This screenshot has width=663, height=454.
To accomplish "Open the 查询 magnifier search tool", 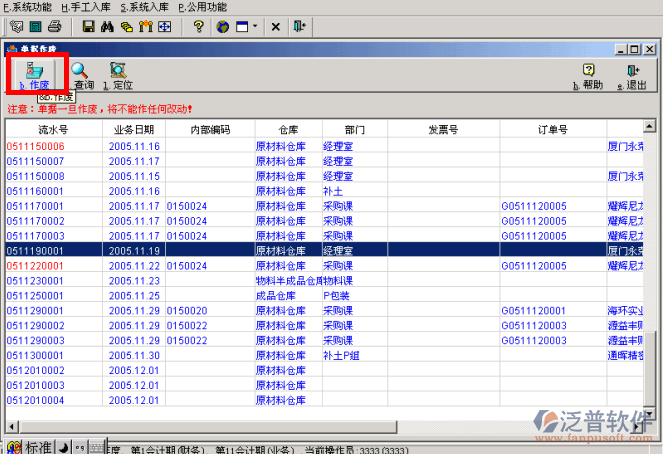I will 82,75.
